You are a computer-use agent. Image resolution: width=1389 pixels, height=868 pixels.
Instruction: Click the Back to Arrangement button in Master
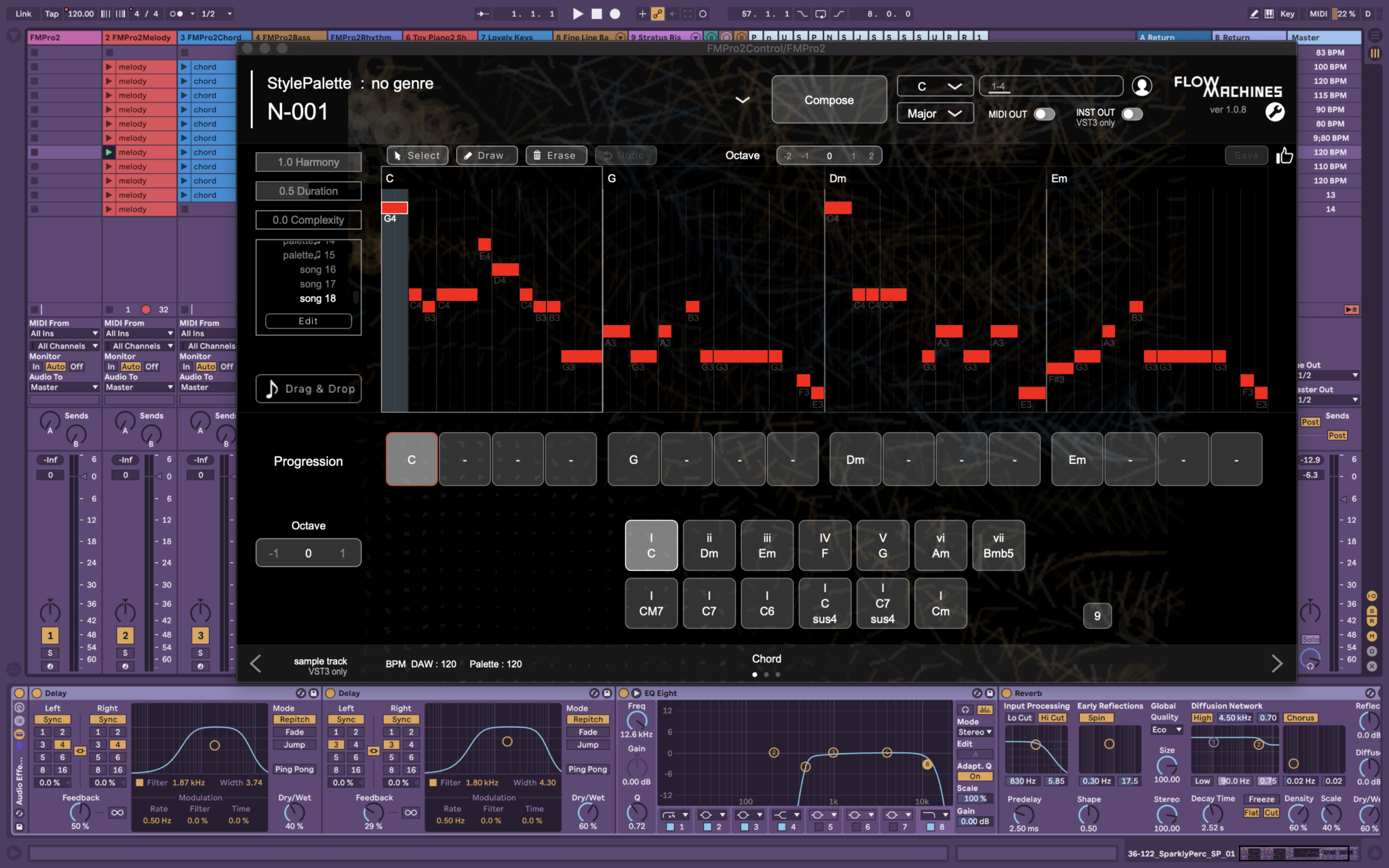1351,309
